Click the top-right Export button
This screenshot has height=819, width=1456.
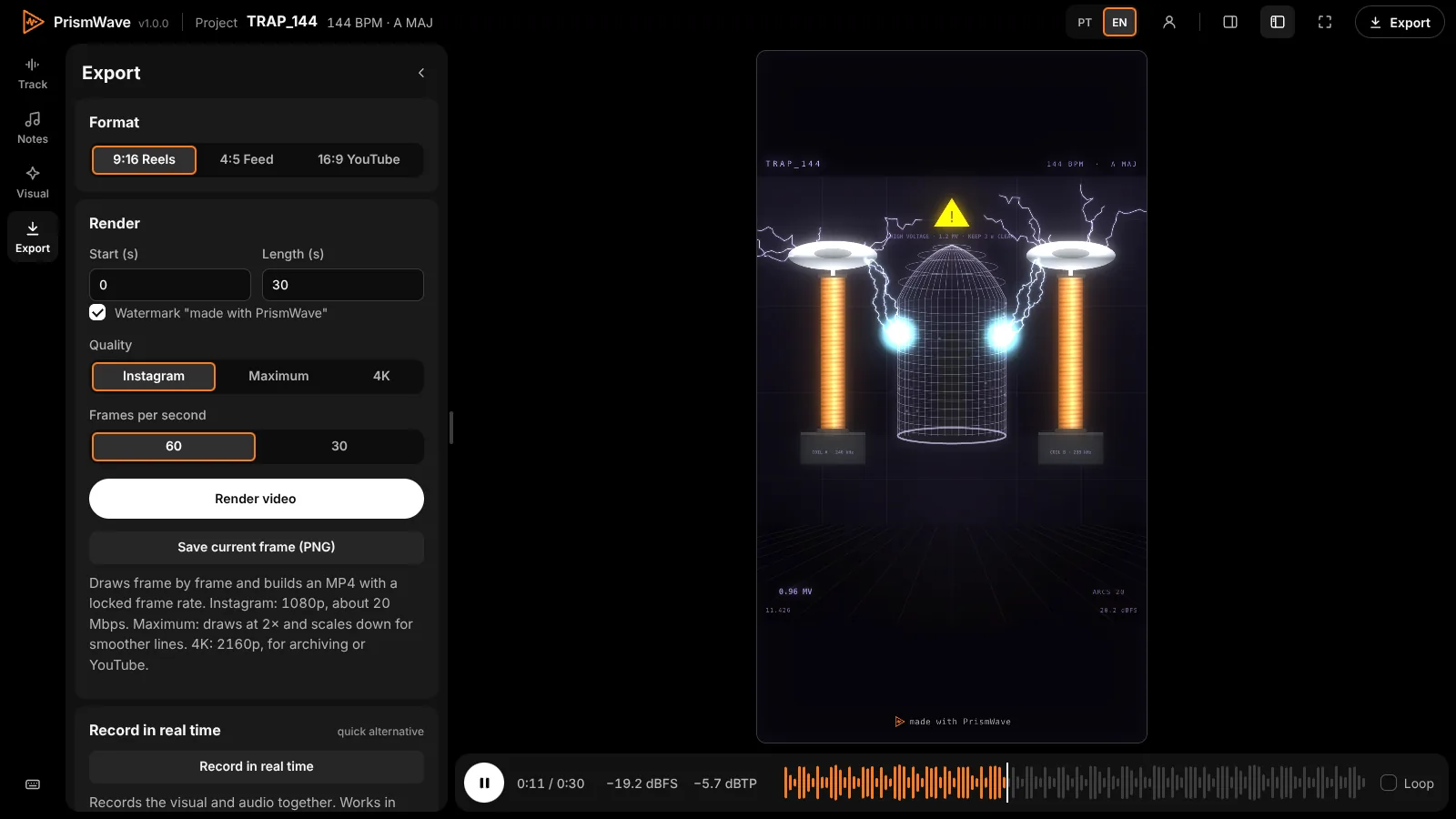[1400, 22]
